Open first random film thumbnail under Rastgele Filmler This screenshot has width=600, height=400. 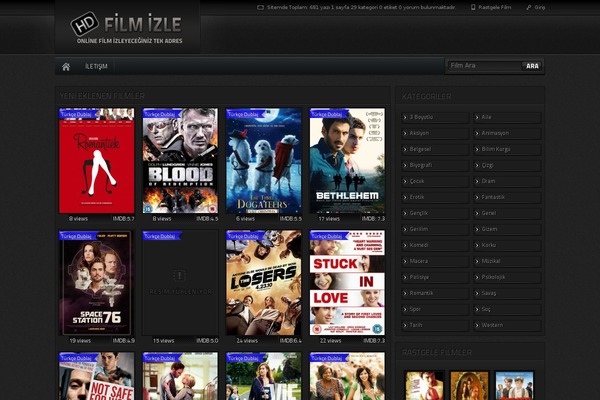click(424, 386)
